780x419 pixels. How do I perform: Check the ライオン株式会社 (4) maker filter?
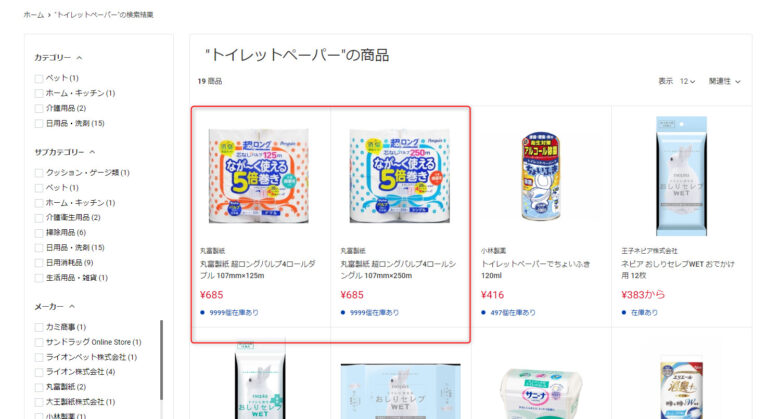(39, 372)
